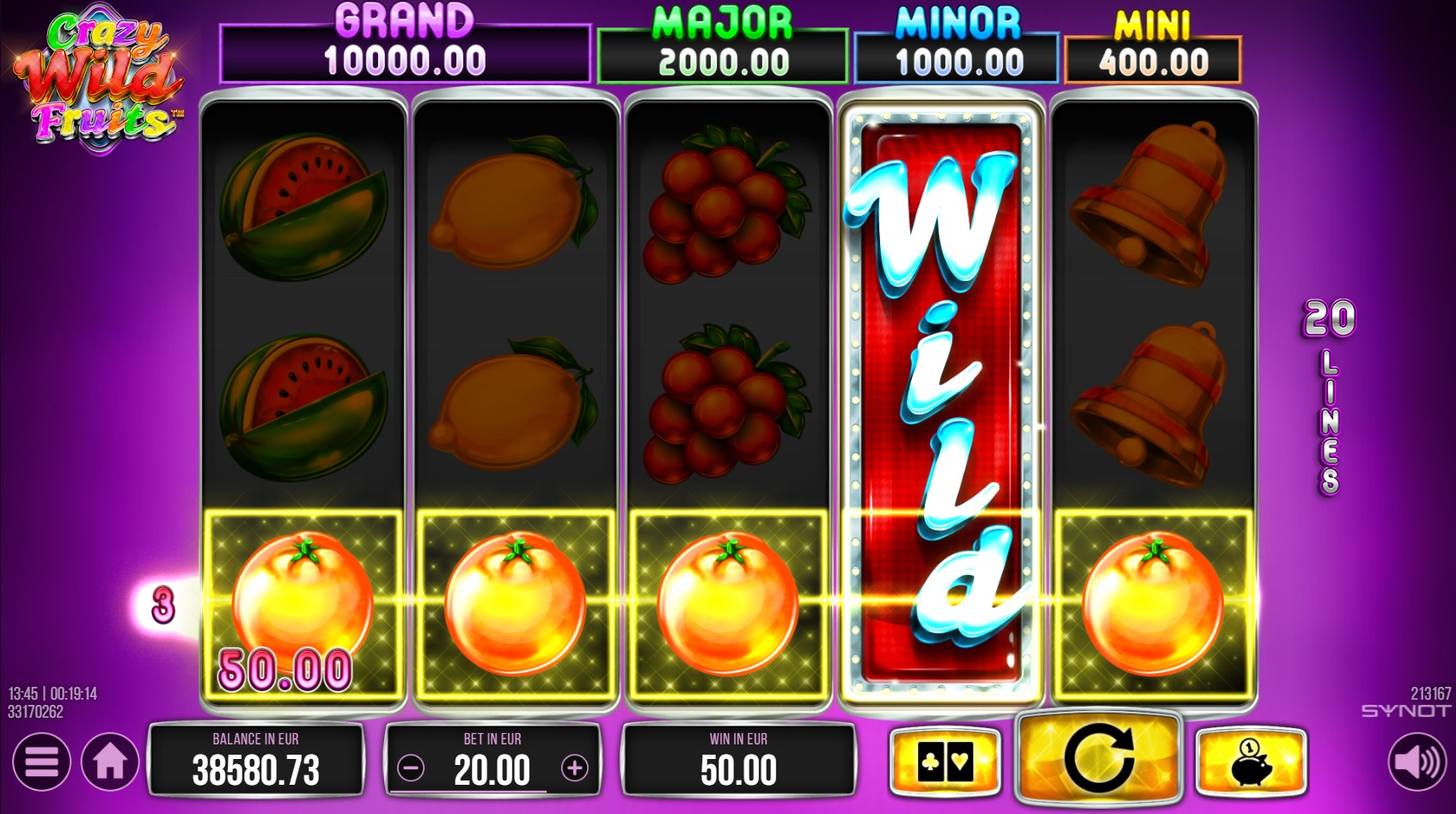
Task: Open the card gamble feature
Action: pyautogui.click(x=945, y=762)
